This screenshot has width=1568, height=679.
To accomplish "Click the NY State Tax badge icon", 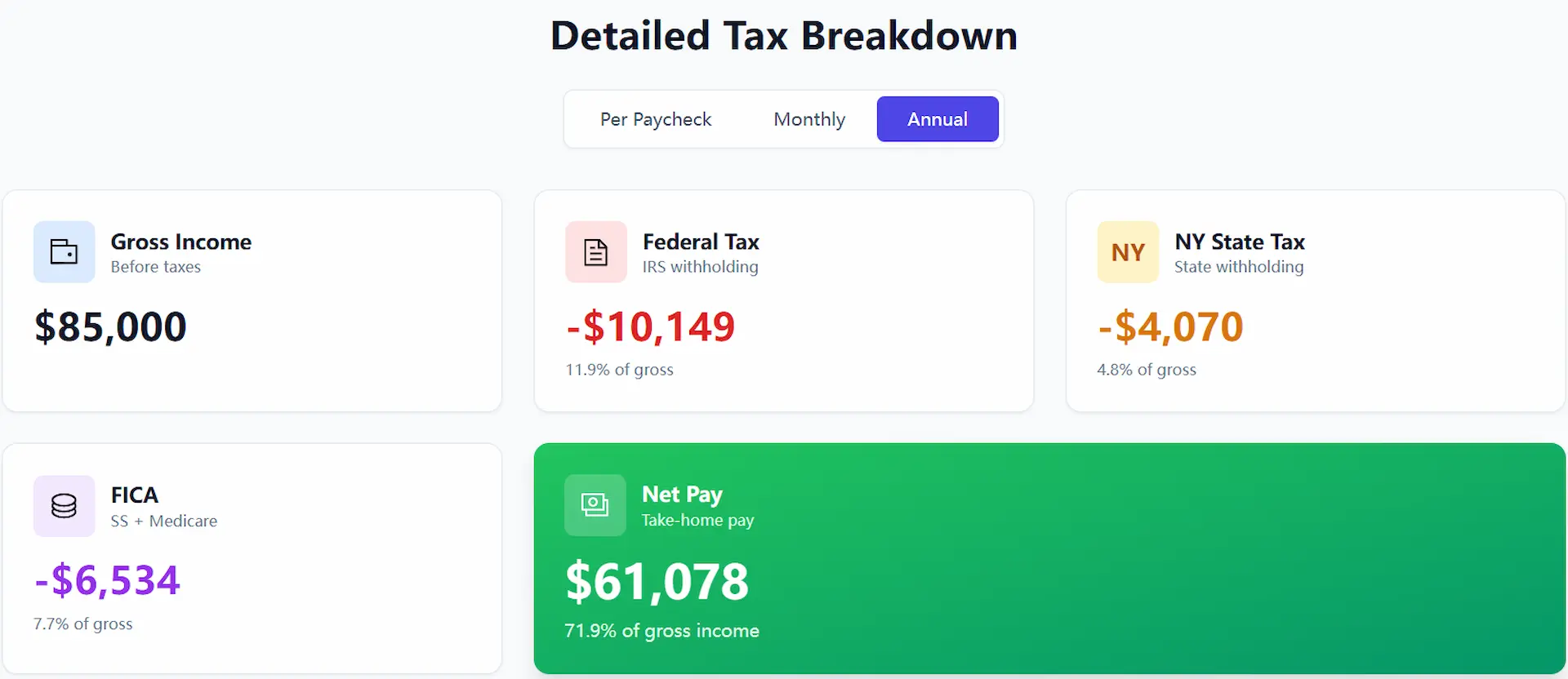I will tap(1128, 251).
